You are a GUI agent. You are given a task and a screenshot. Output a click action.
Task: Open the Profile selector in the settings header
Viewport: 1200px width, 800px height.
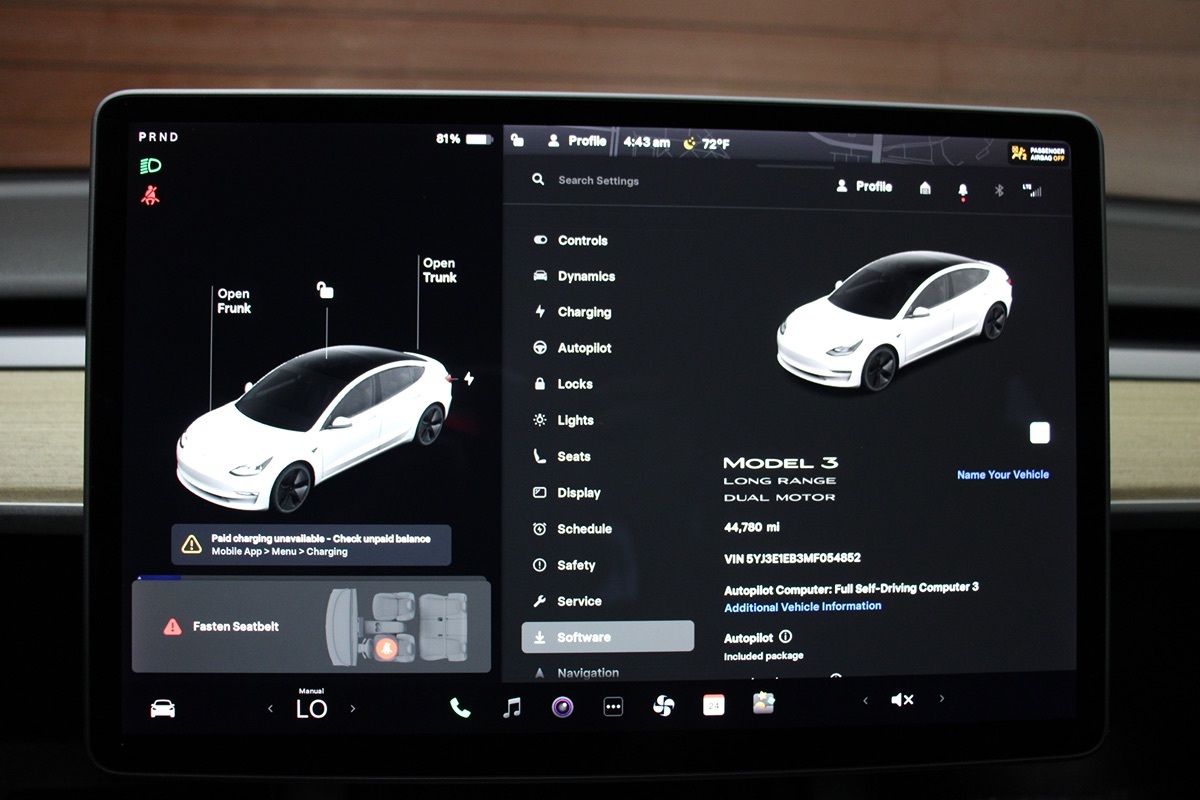864,187
